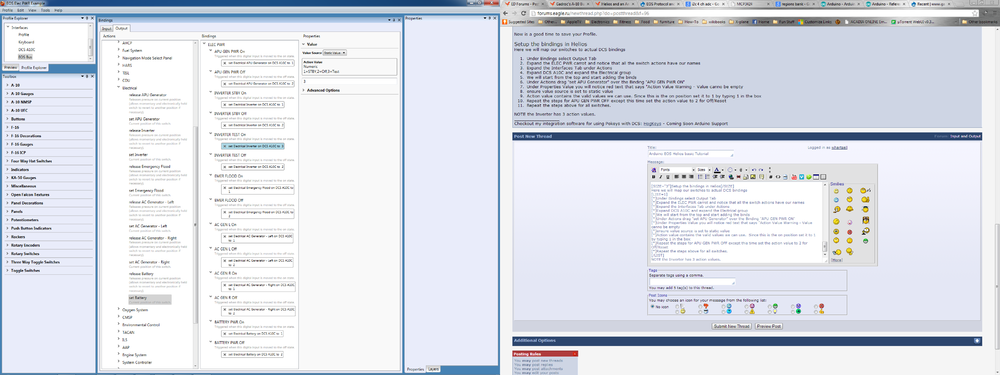Open the Value Source dropdown
This screenshot has height=375, width=1000.
(335, 52)
